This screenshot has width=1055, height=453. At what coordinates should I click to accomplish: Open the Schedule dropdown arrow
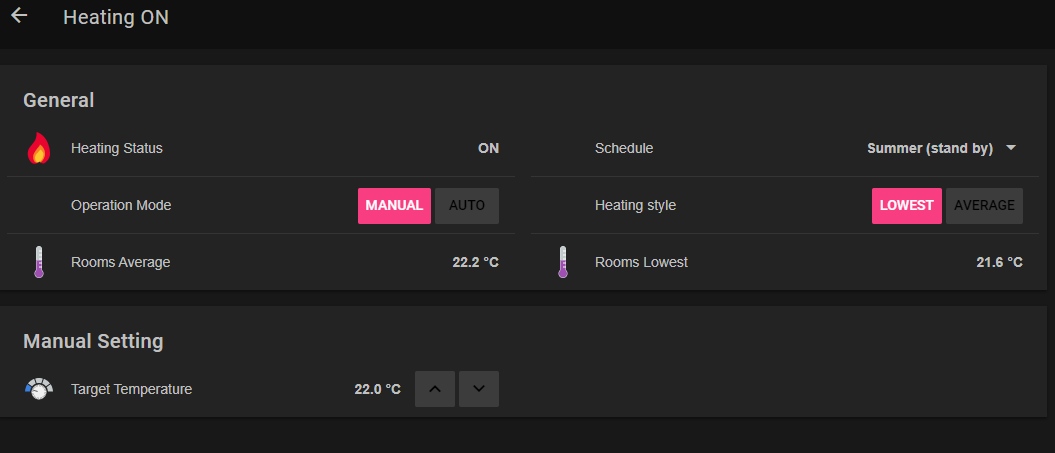pyautogui.click(x=1011, y=148)
